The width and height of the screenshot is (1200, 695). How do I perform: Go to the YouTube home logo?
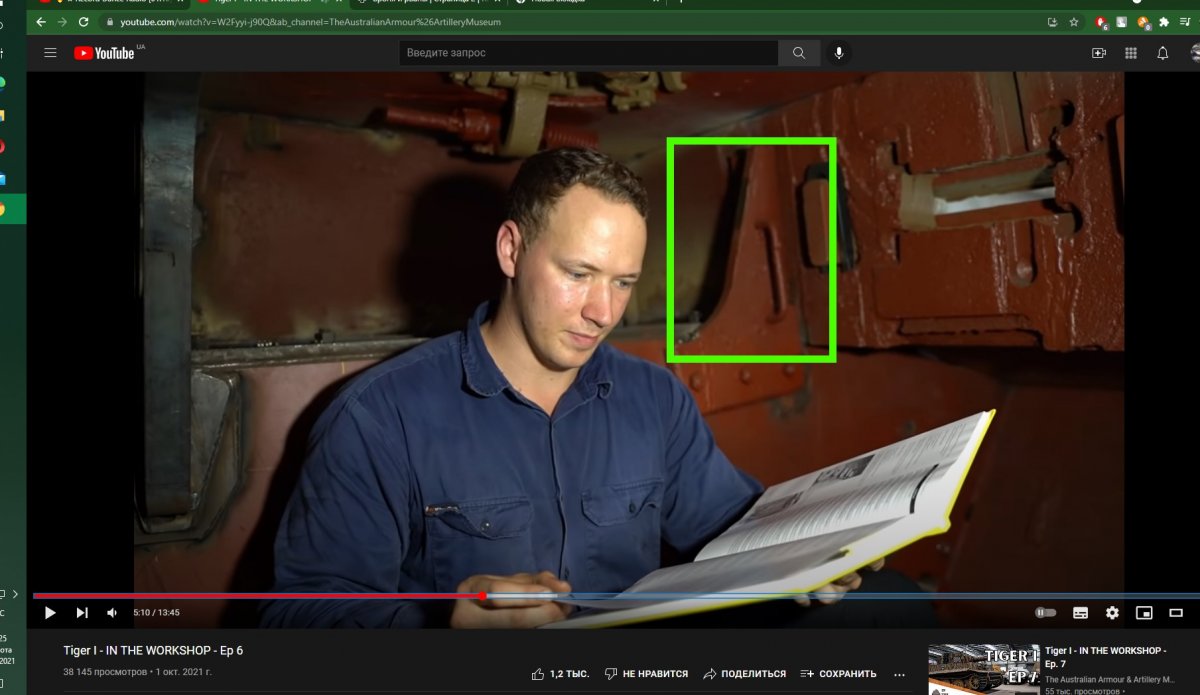105,53
